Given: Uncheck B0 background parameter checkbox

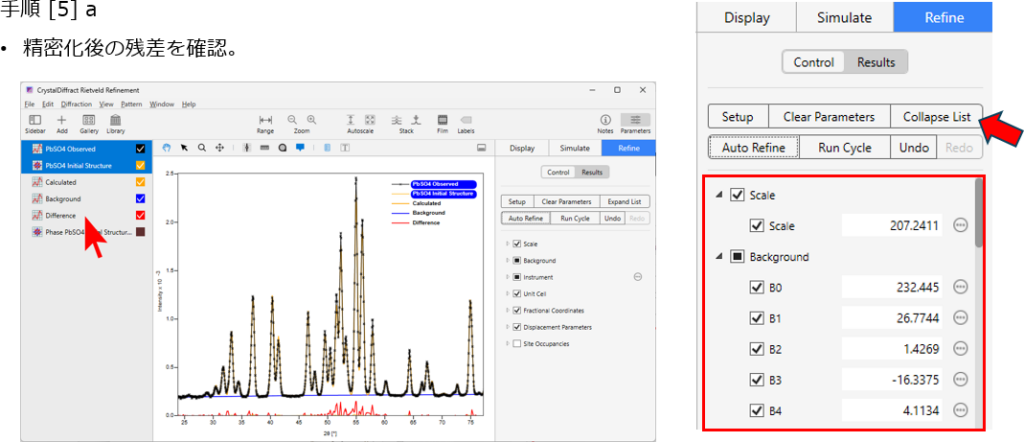Looking at the screenshot, I should tap(757, 287).
